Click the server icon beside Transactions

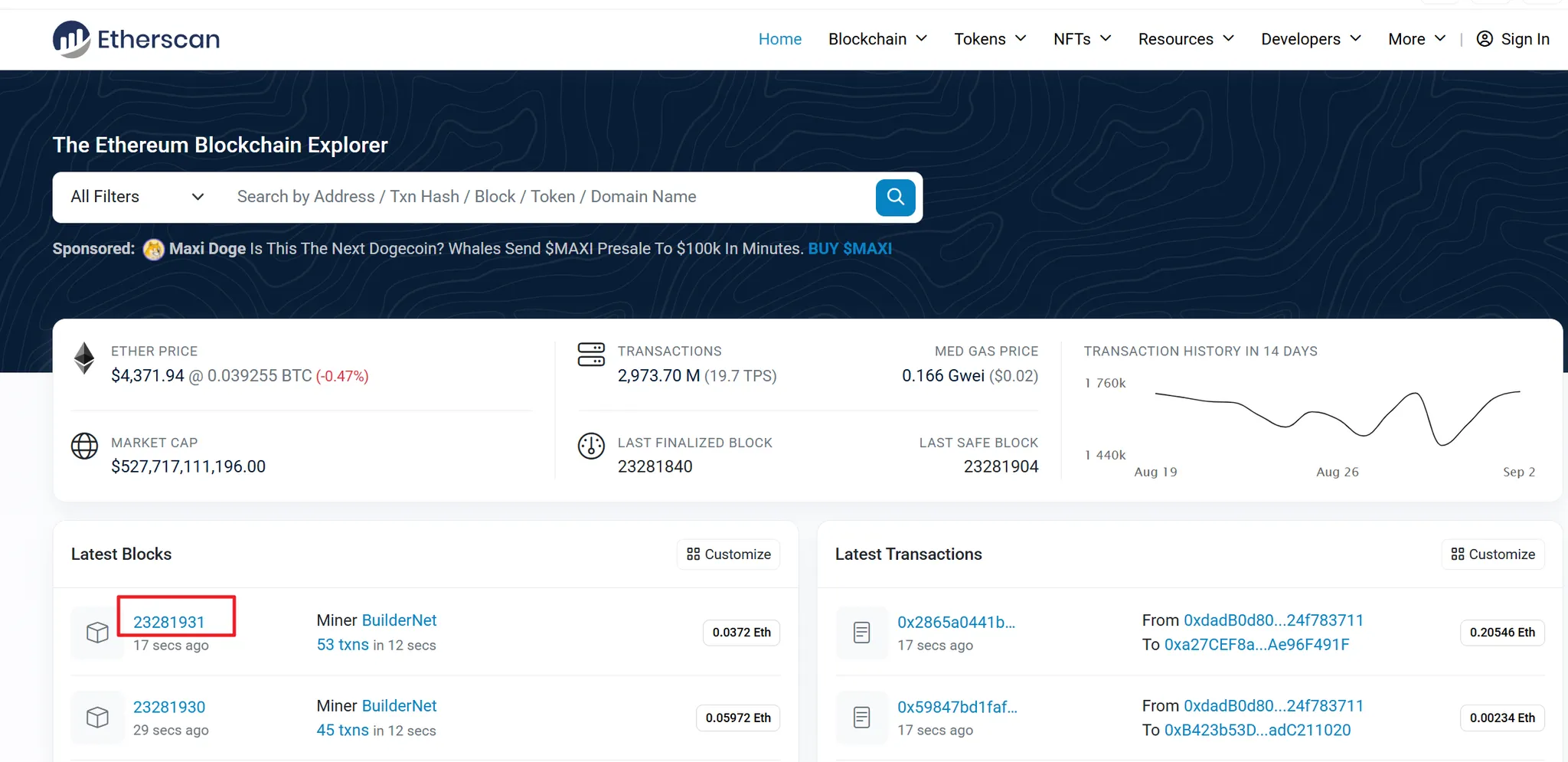(591, 355)
